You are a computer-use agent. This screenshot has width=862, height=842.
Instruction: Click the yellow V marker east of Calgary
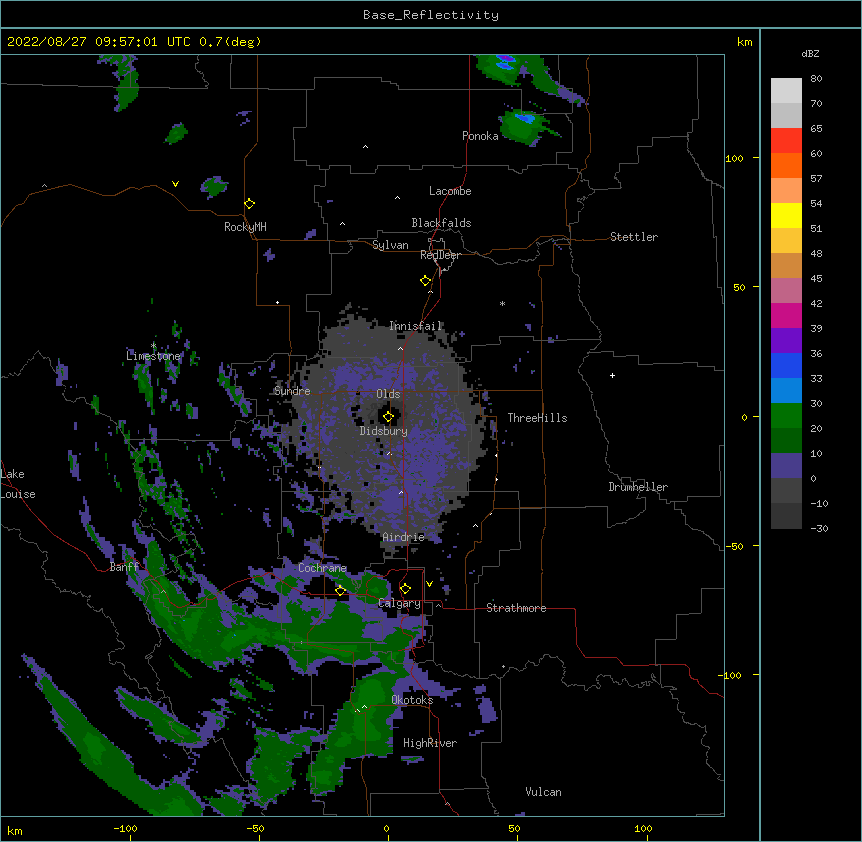tap(429, 584)
